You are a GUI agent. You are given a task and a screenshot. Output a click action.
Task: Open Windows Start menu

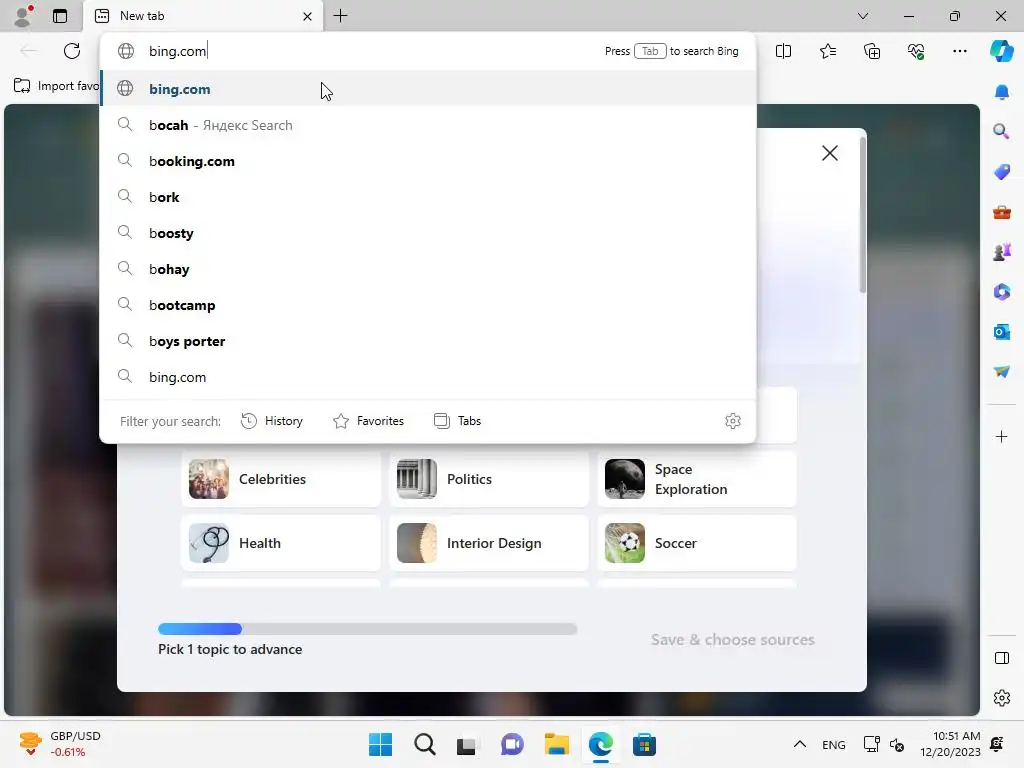pos(380,744)
